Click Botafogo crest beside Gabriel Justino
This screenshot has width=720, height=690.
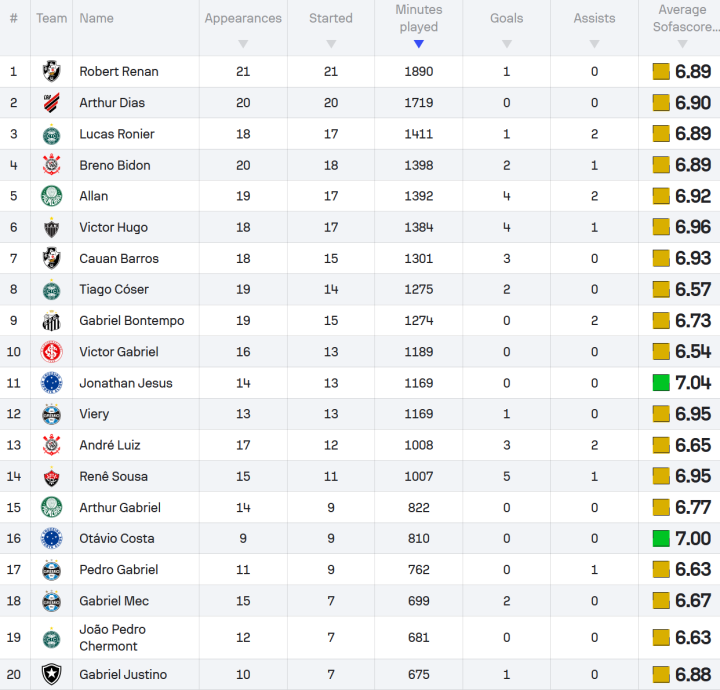click(51, 674)
